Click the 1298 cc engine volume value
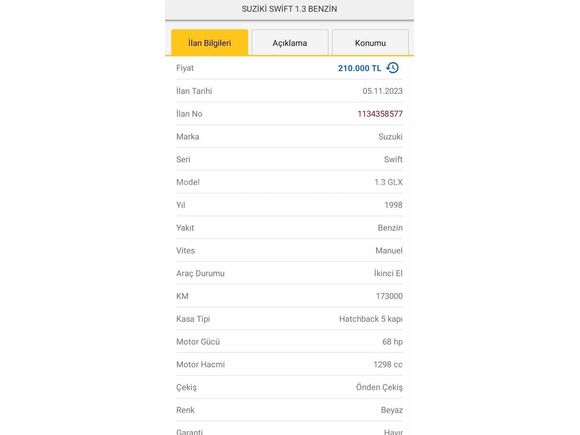The width and height of the screenshot is (580, 435). [388, 365]
